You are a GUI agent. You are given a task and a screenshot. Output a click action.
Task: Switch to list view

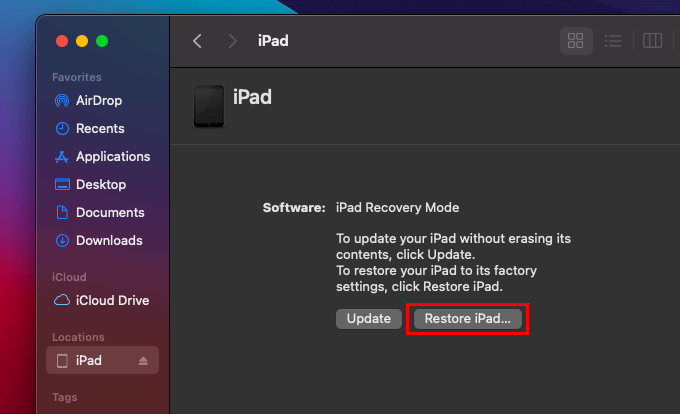pos(613,41)
